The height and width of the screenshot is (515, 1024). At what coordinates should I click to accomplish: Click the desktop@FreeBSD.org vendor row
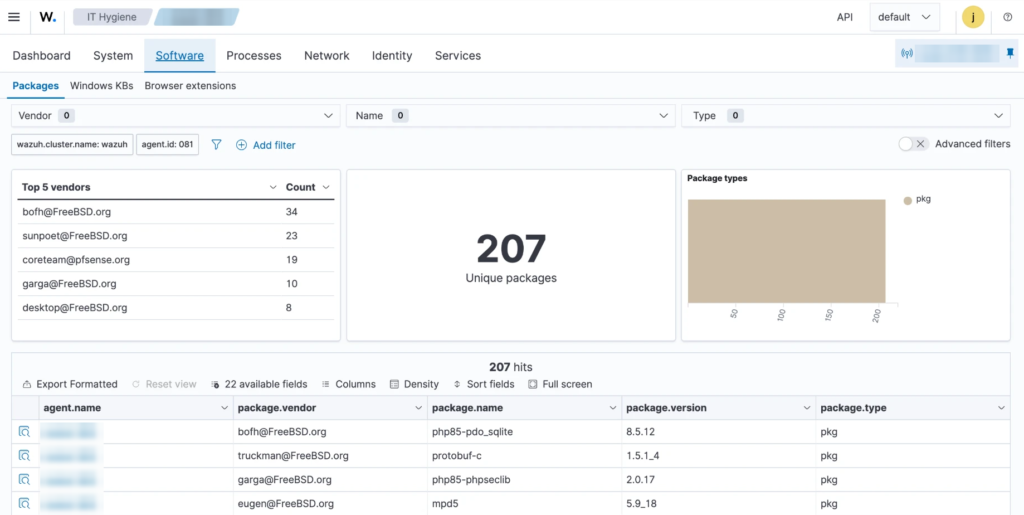(176, 307)
